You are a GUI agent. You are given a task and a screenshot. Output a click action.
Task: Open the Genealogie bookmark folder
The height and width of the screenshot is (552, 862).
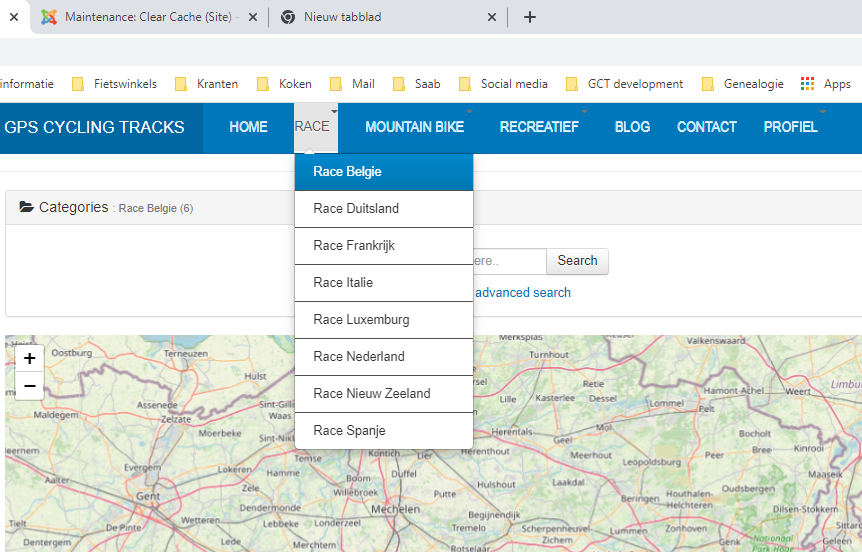point(742,84)
